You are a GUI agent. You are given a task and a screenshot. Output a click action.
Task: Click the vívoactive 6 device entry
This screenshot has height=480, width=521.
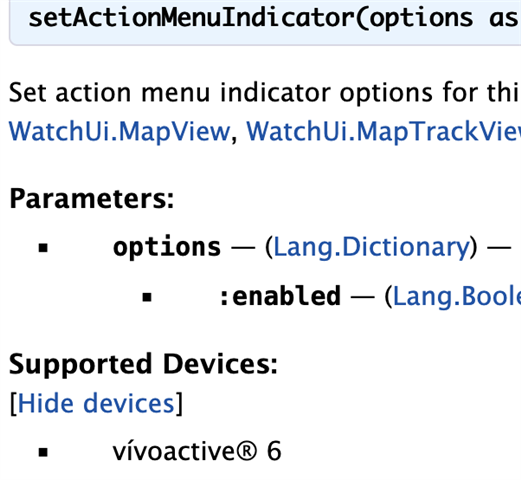coord(197,451)
